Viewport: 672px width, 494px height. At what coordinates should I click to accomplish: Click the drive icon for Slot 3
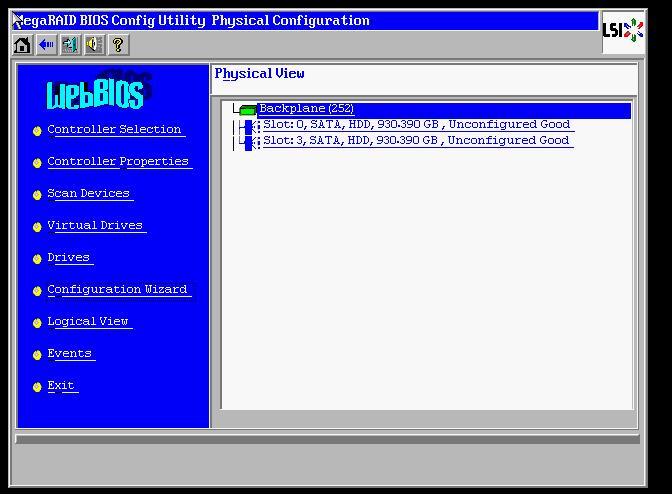point(249,142)
